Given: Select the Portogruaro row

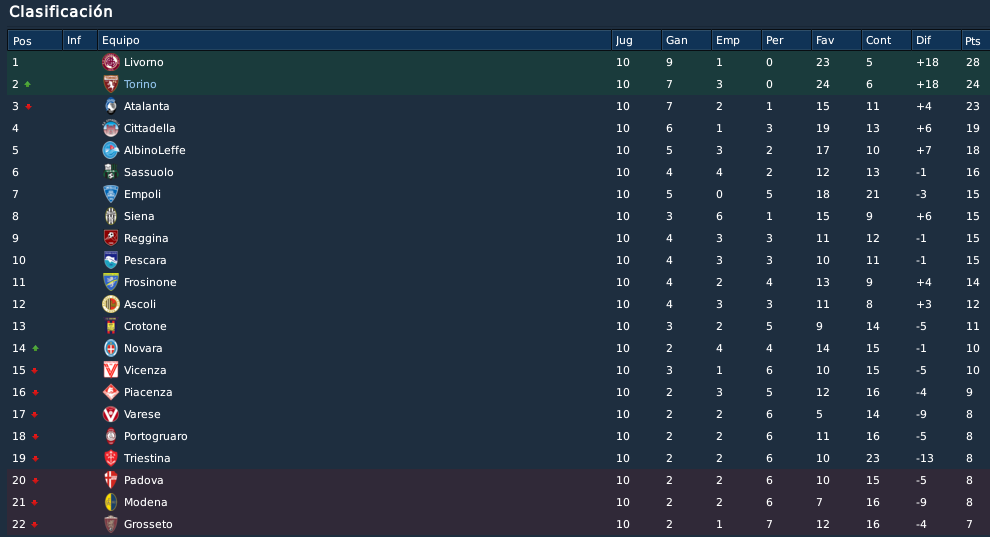Looking at the screenshot, I should [495, 436].
